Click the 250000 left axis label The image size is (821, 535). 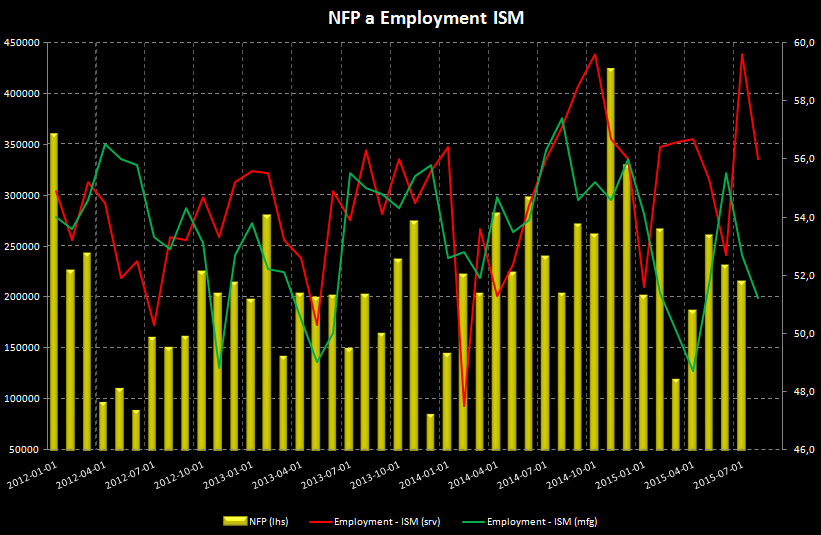click(21, 246)
